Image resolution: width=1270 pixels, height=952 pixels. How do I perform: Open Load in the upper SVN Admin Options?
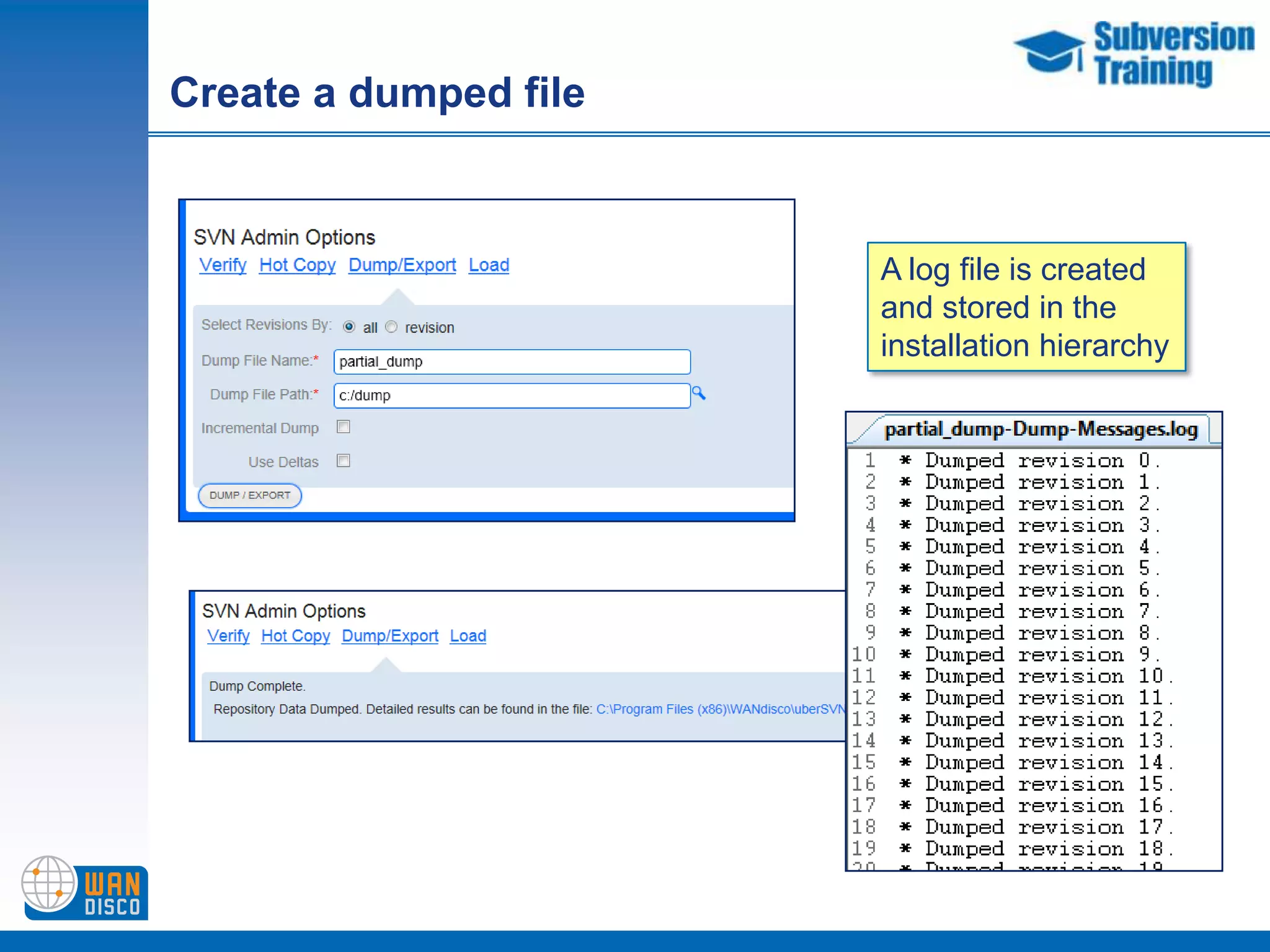point(489,265)
